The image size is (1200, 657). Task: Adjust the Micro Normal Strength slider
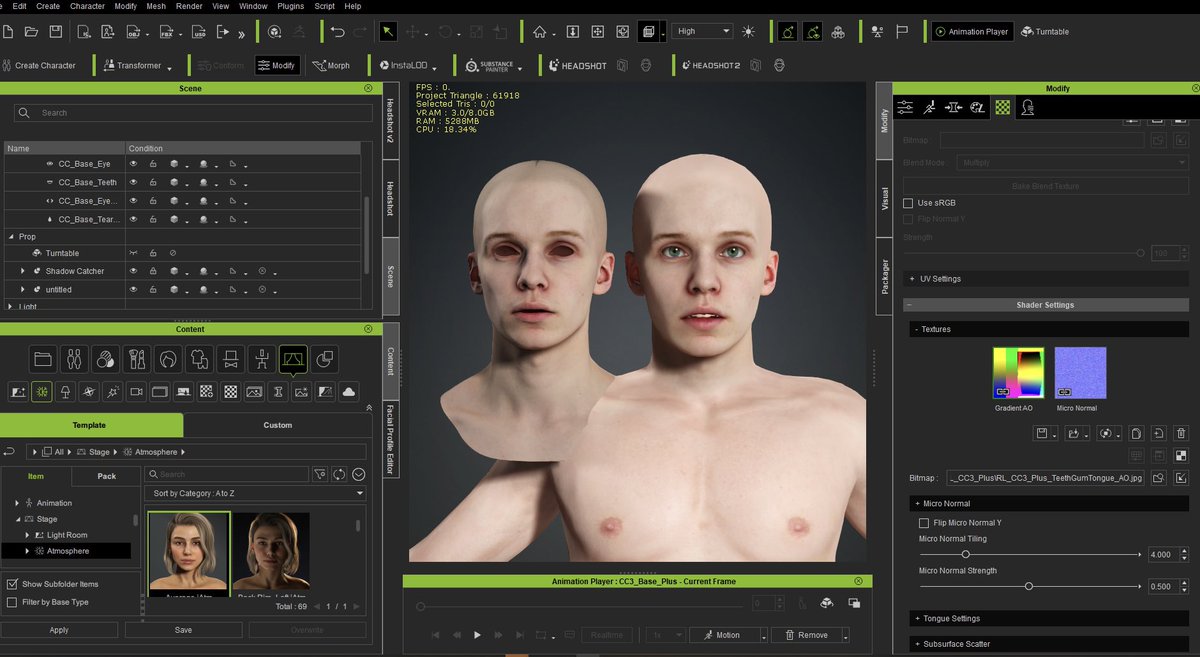click(x=1029, y=586)
